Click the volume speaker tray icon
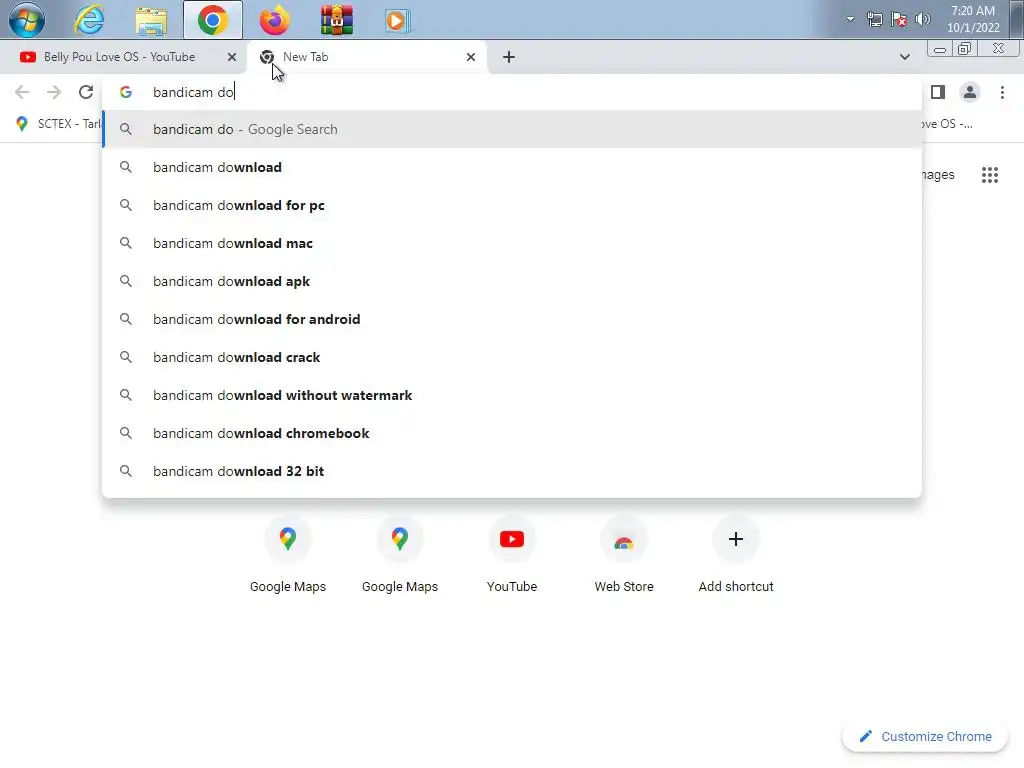 tap(923, 19)
